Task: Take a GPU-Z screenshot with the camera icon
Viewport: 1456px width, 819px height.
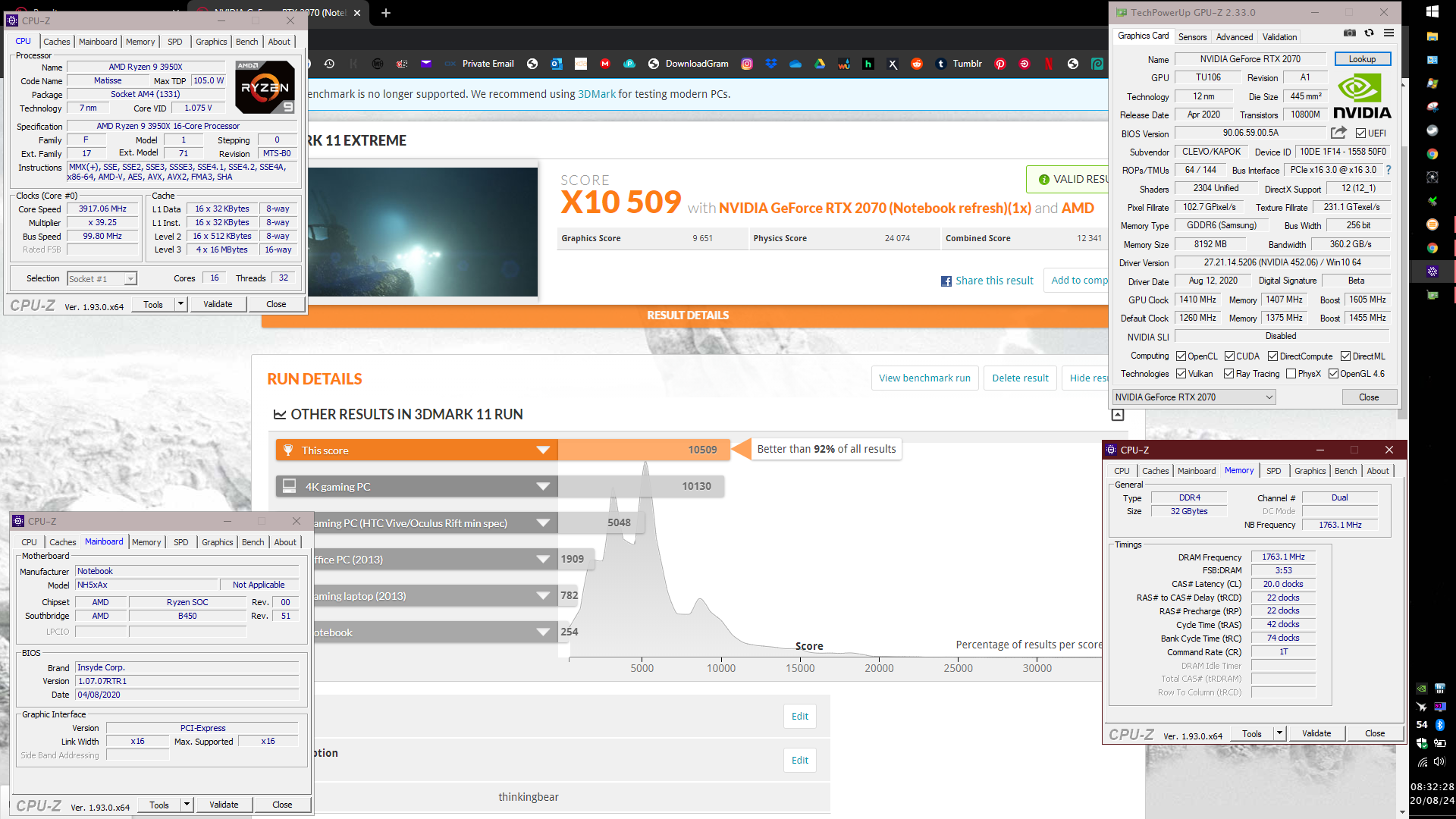Action: 1350,33
